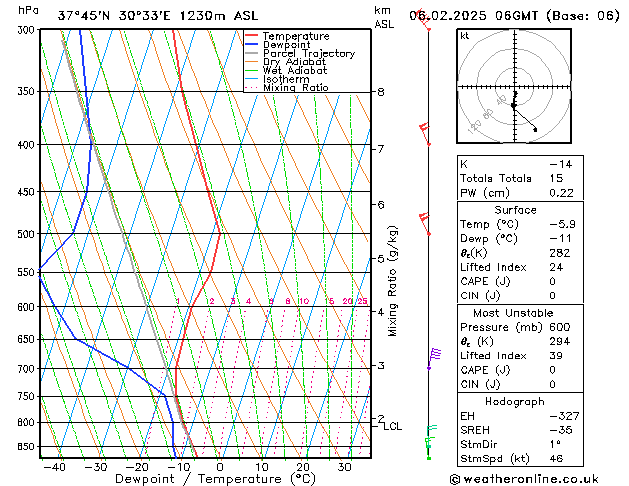Viewport: 629px width, 486px height.
Task: Click the 'Surface' section heading
Action: [x=515, y=210]
